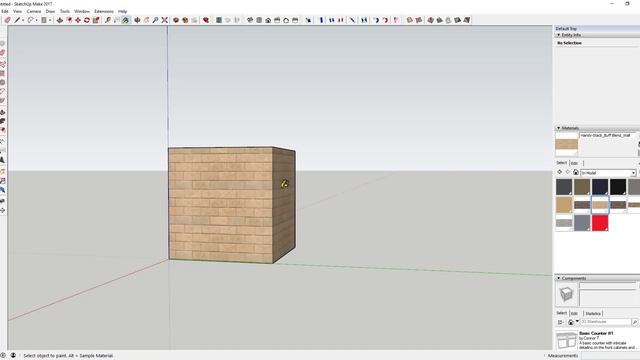Pick the black material swatch
This screenshot has height=360, width=640.
618,187
